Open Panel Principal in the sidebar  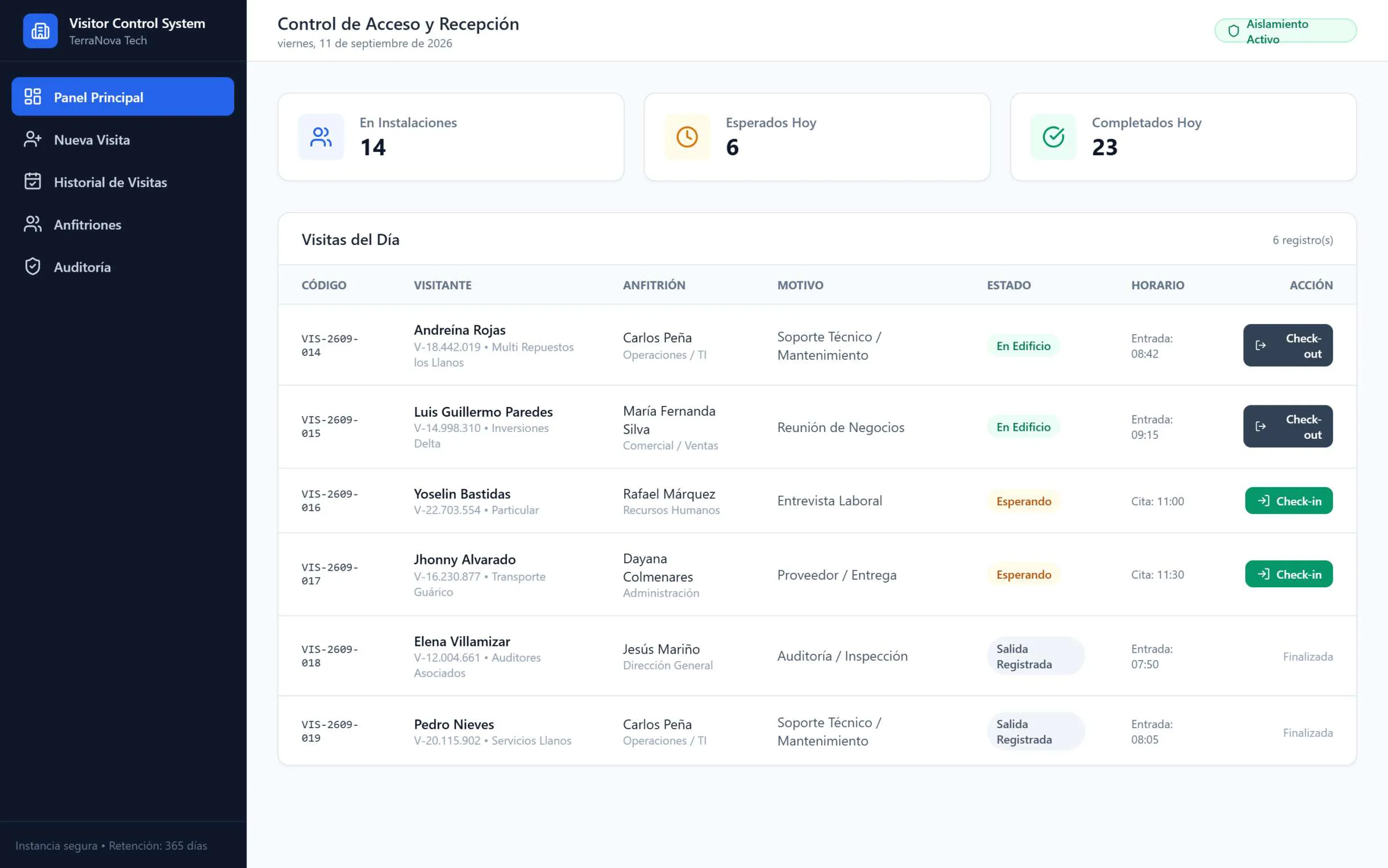[x=123, y=97]
